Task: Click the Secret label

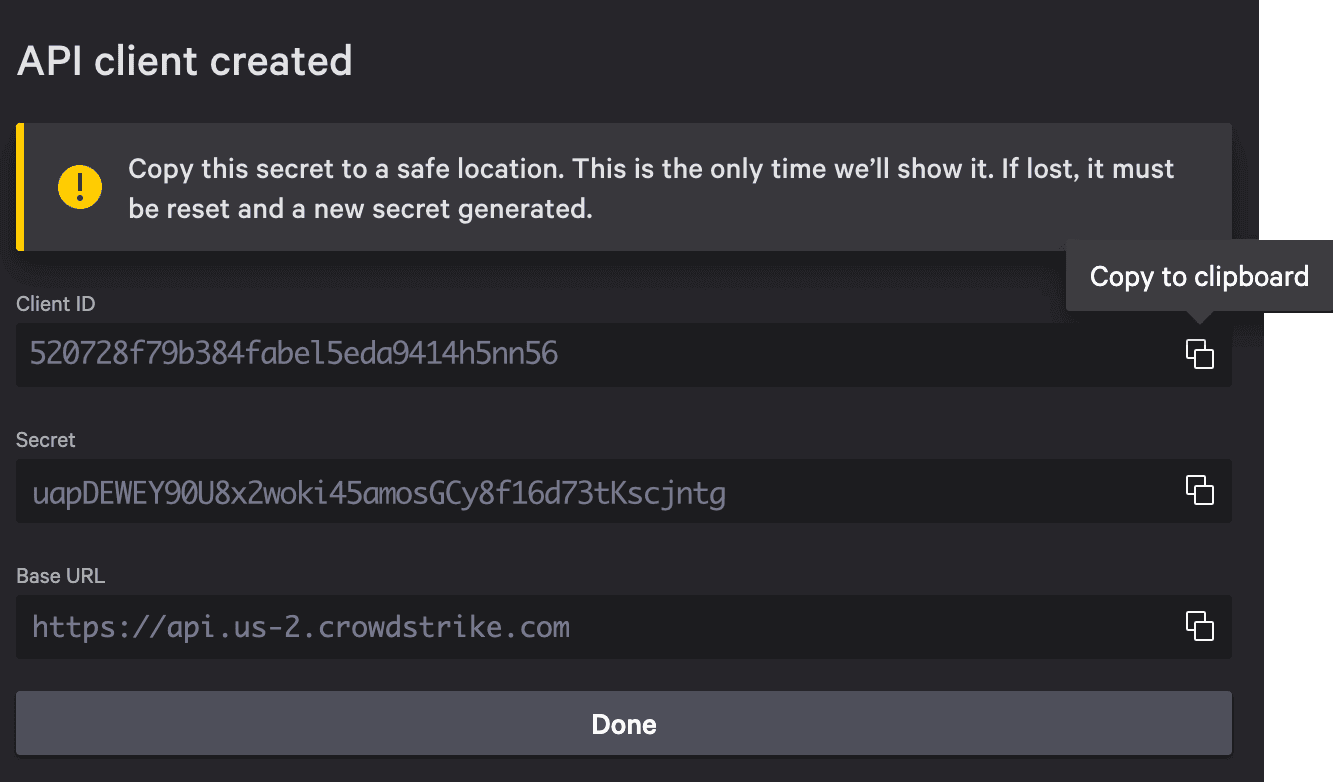Action: click(45, 440)
